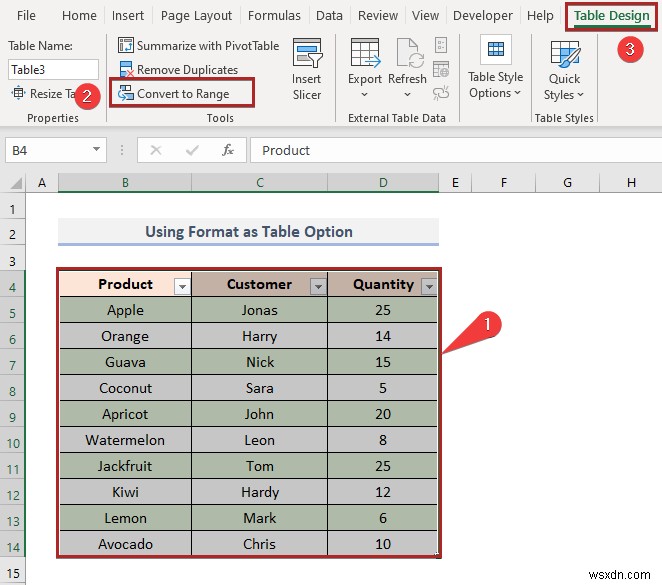Click the cell containing Apricot
662x585 pixels.
(x=125, y=414)
